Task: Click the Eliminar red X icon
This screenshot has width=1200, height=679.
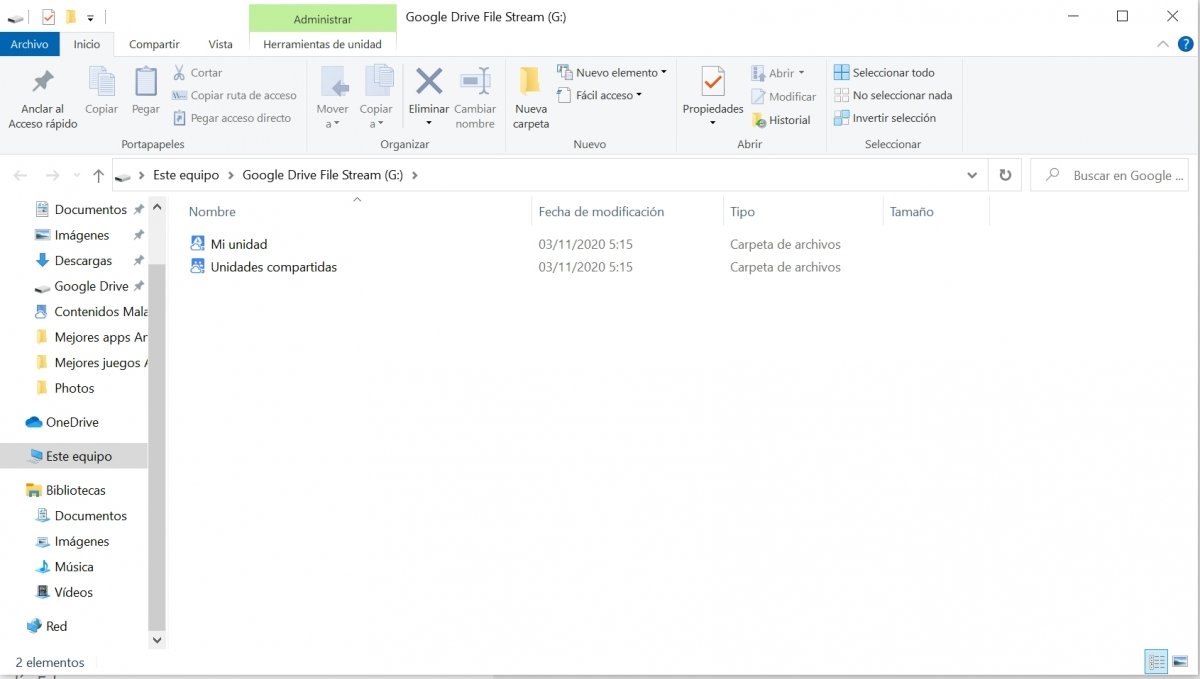Action: click(x=429, y=81)
